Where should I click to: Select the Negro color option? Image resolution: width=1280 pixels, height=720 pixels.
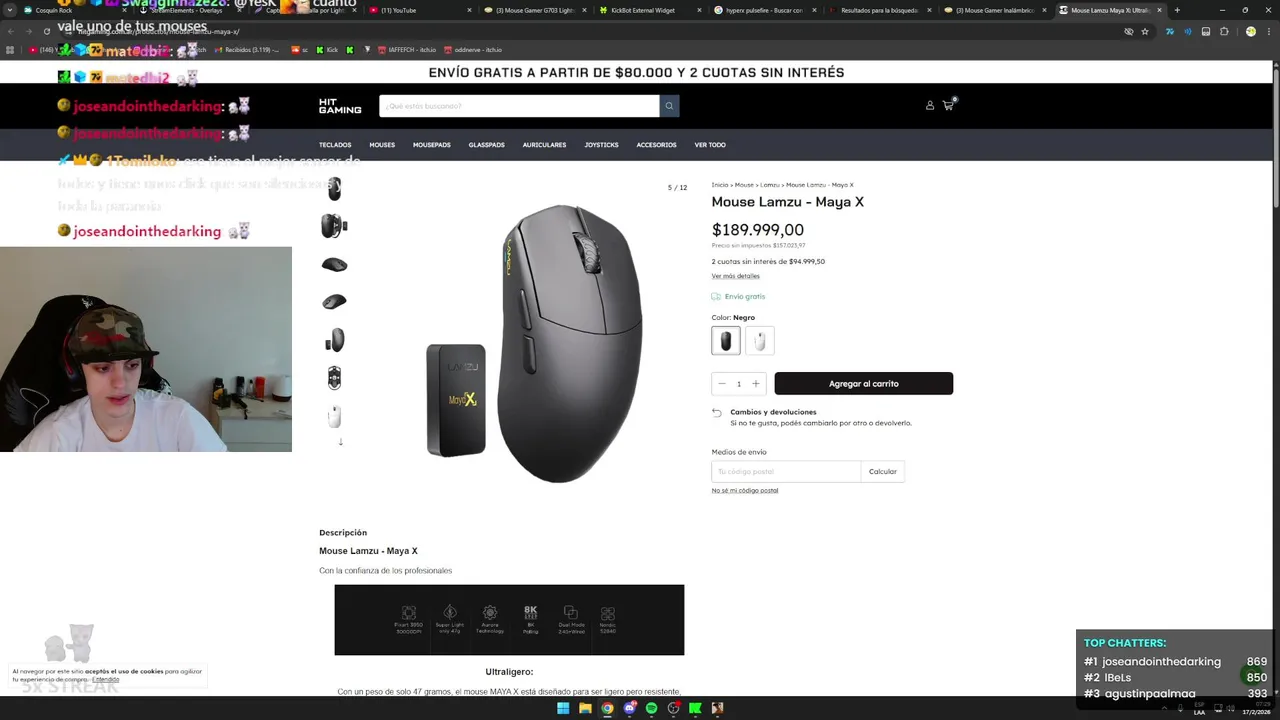click(726, 341)
